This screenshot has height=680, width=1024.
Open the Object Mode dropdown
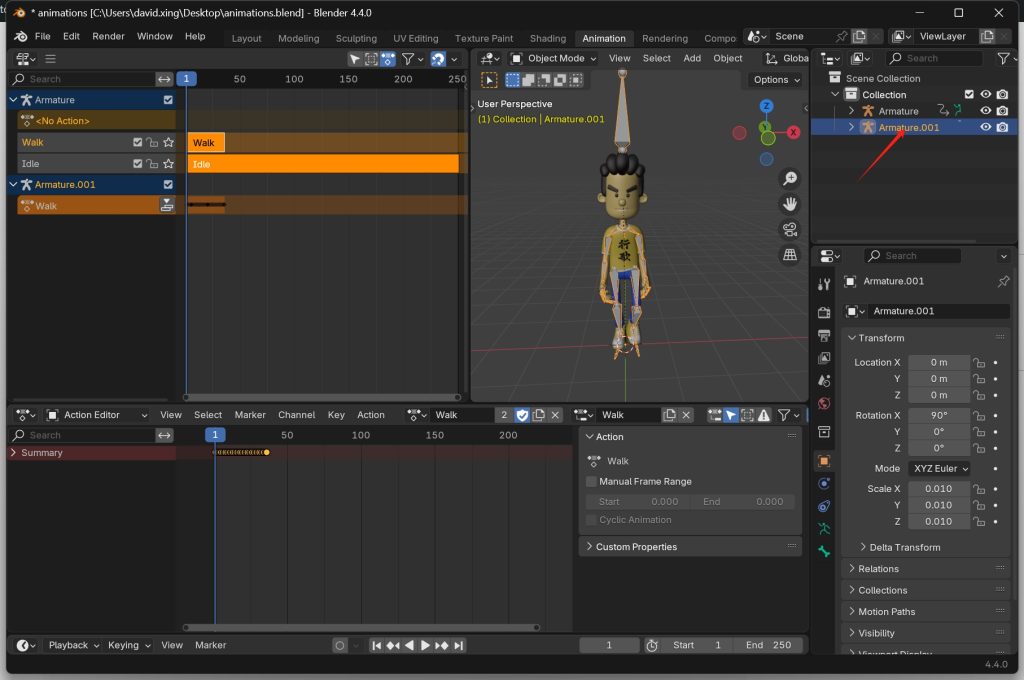click(554, 58)
